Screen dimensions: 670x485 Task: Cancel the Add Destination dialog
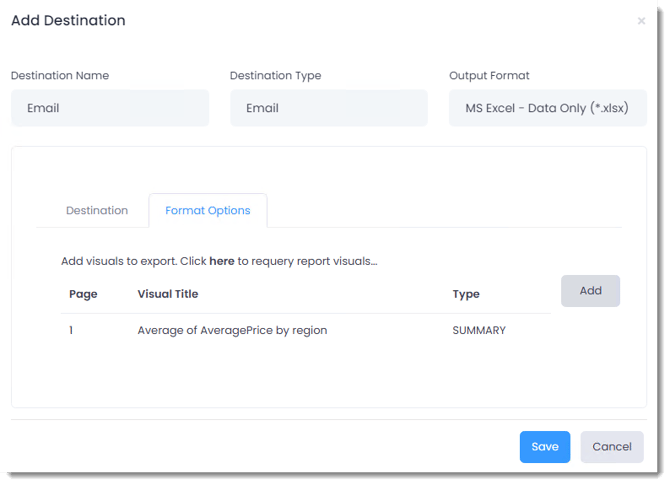tap(612, 446)
